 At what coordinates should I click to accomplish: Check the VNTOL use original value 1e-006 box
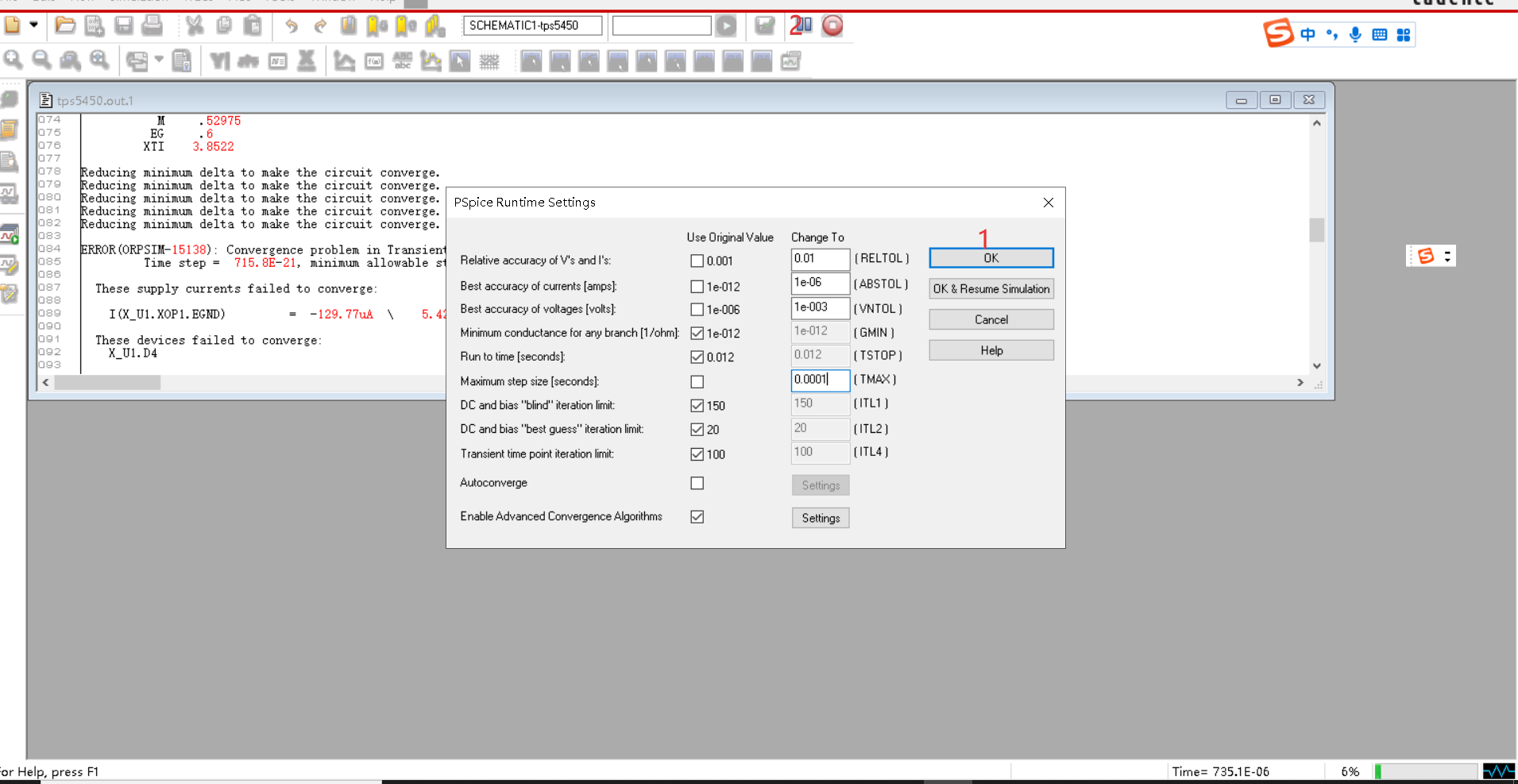click(697, 310)
